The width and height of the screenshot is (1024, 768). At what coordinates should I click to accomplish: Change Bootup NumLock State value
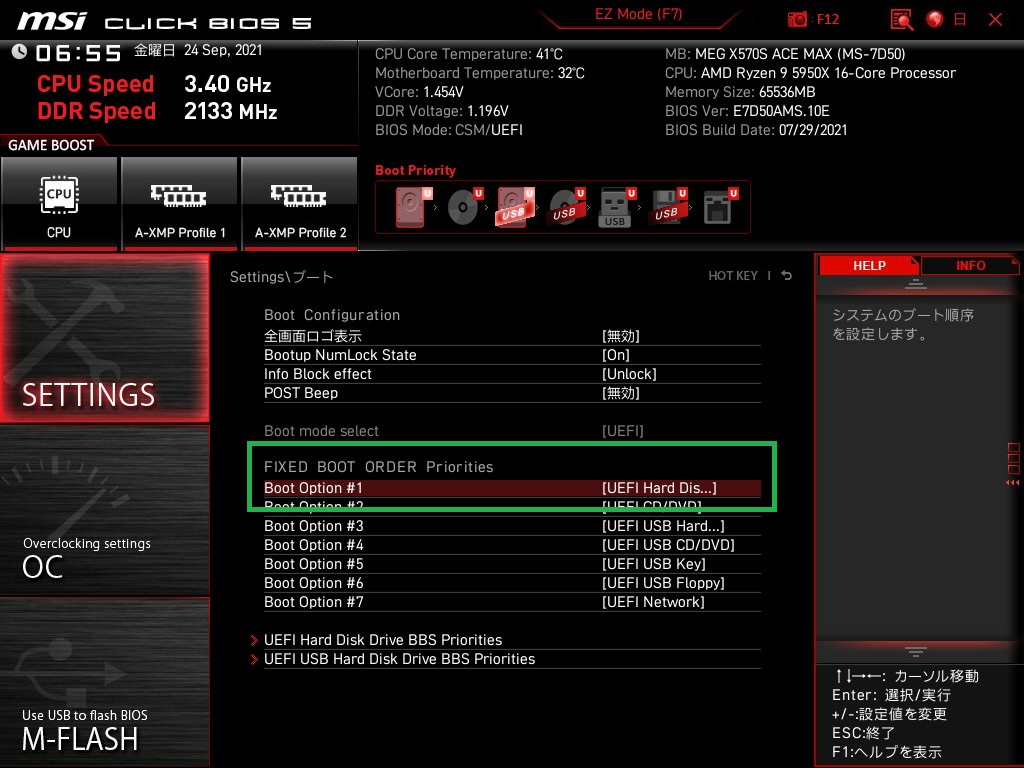click(x=616, y=355)
